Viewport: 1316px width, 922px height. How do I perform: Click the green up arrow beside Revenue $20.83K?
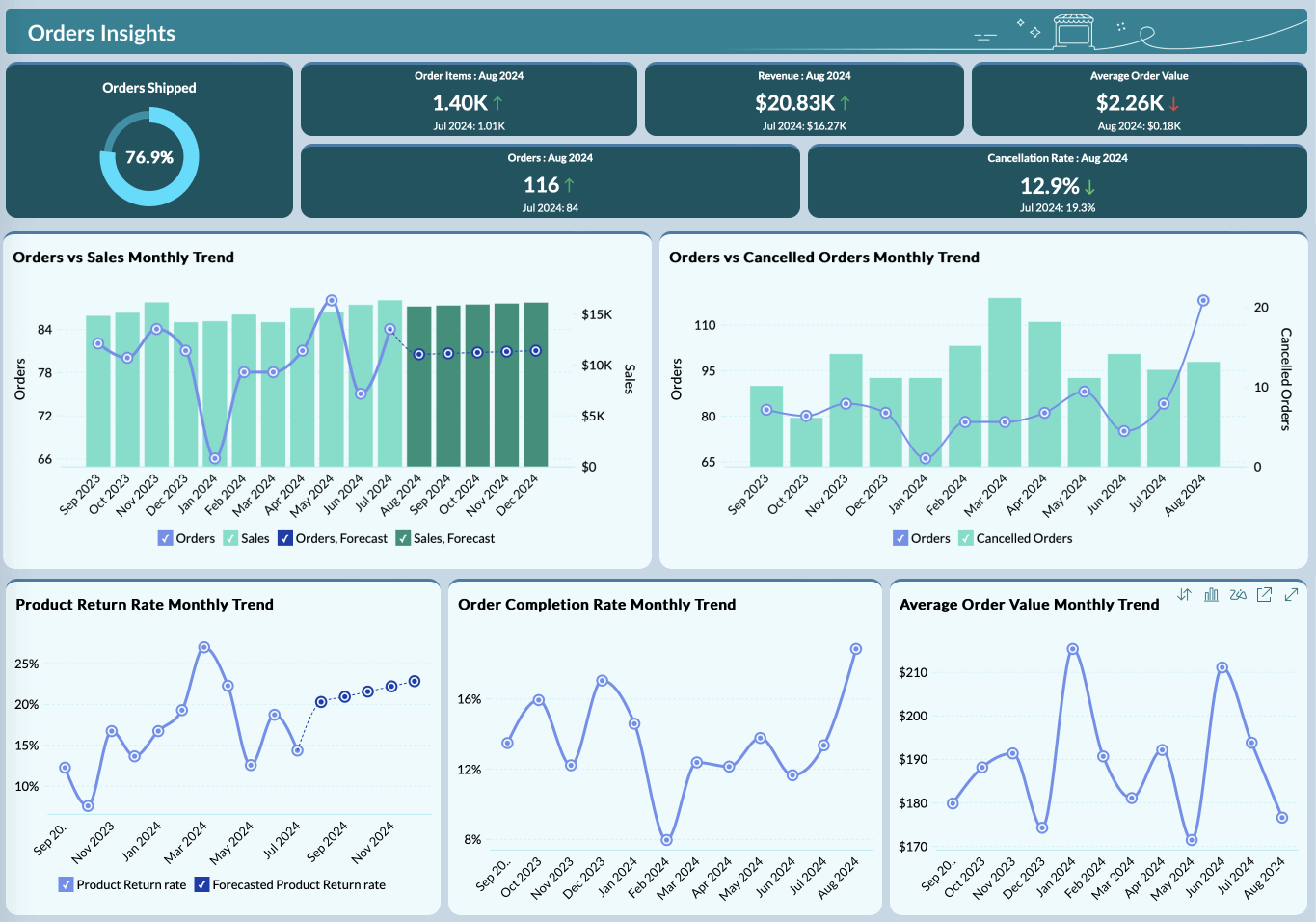tap(846, 103)
